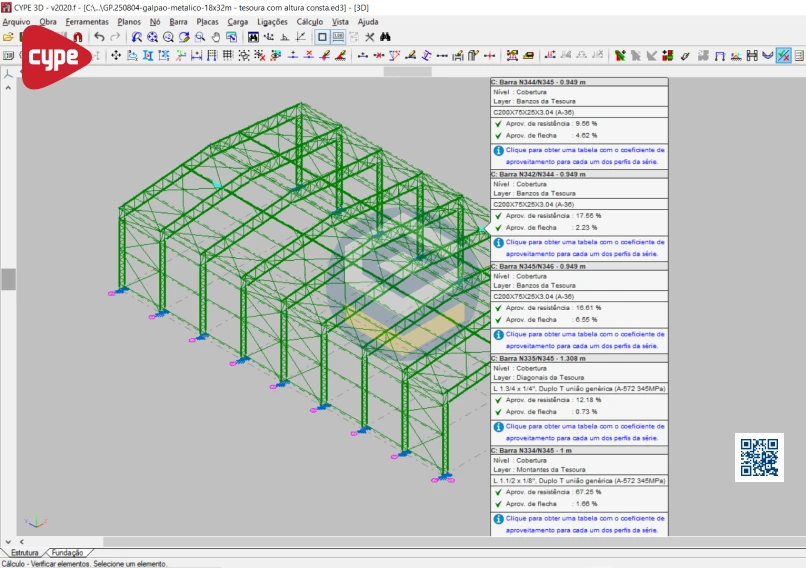Open the Ligações menu
This screenshot has height=568, width=806.
coord(272,21)
